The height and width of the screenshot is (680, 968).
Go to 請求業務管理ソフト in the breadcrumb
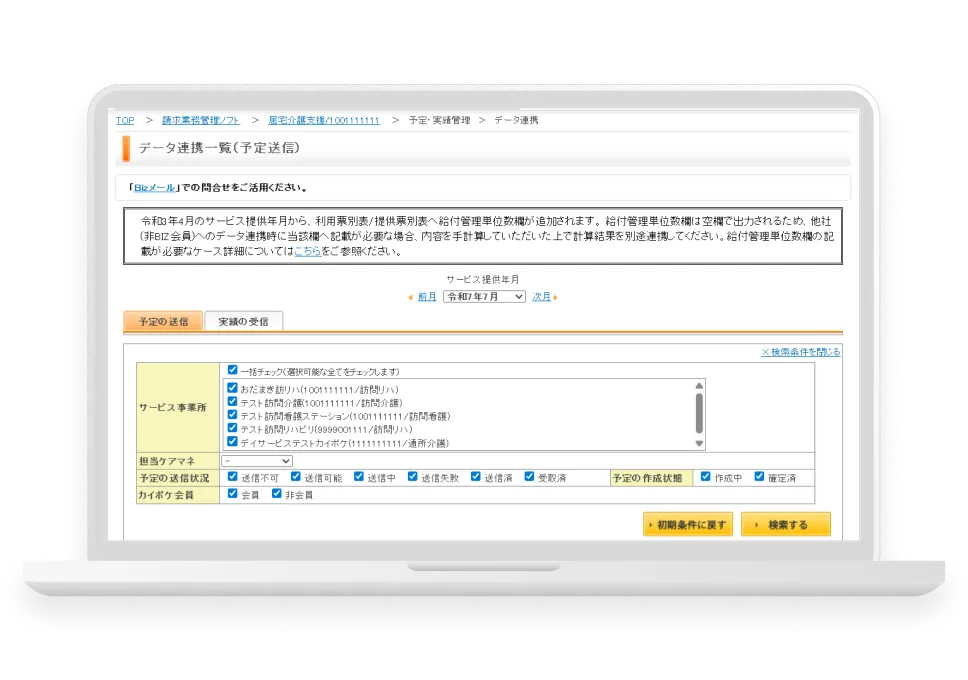[200, 120]
